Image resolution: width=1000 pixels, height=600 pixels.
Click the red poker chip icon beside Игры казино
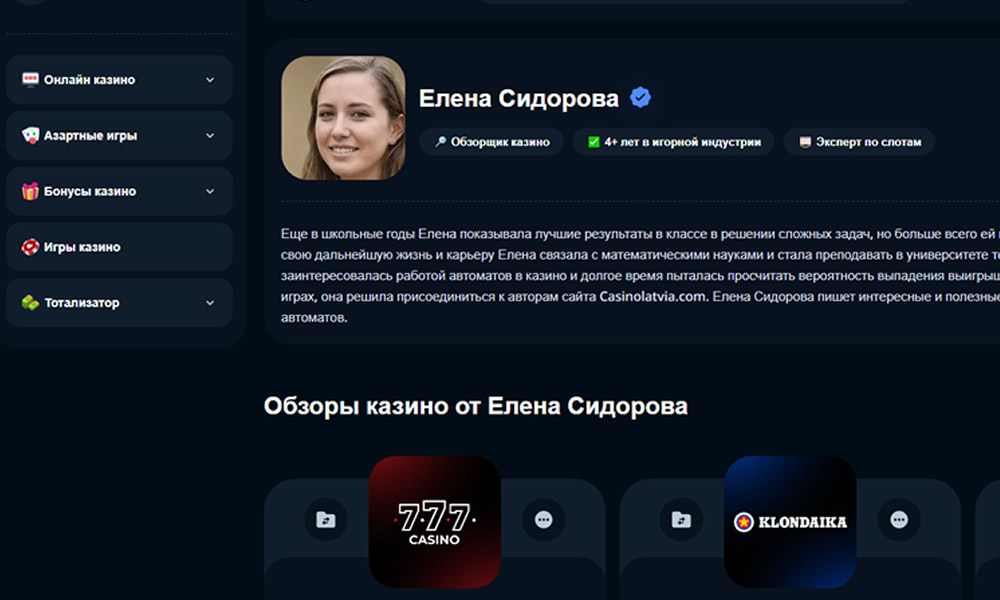coord(30,247)
